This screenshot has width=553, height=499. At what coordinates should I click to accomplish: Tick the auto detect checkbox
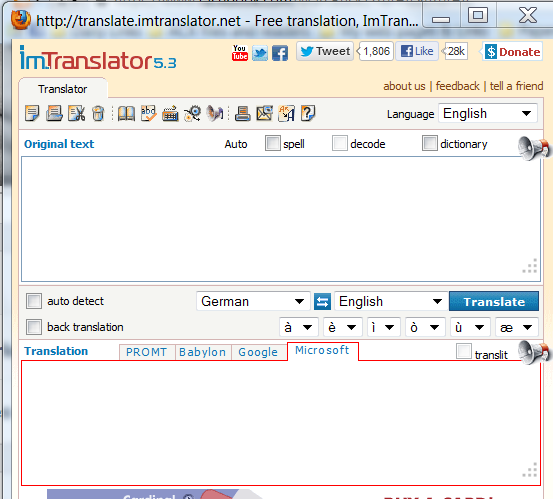[x=34, y=301]
